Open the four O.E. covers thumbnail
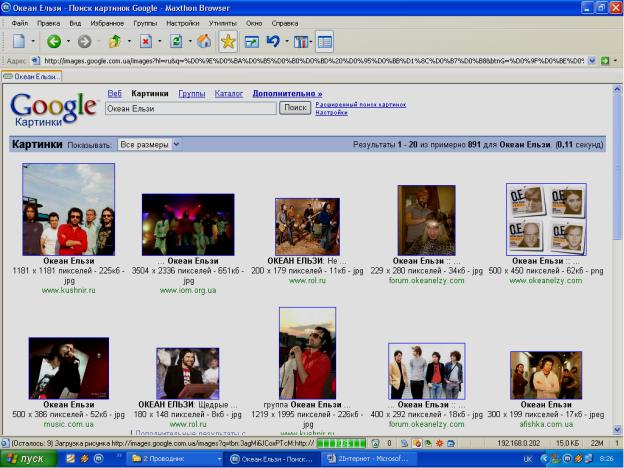624x468 pixels. [x=546, y=219]
